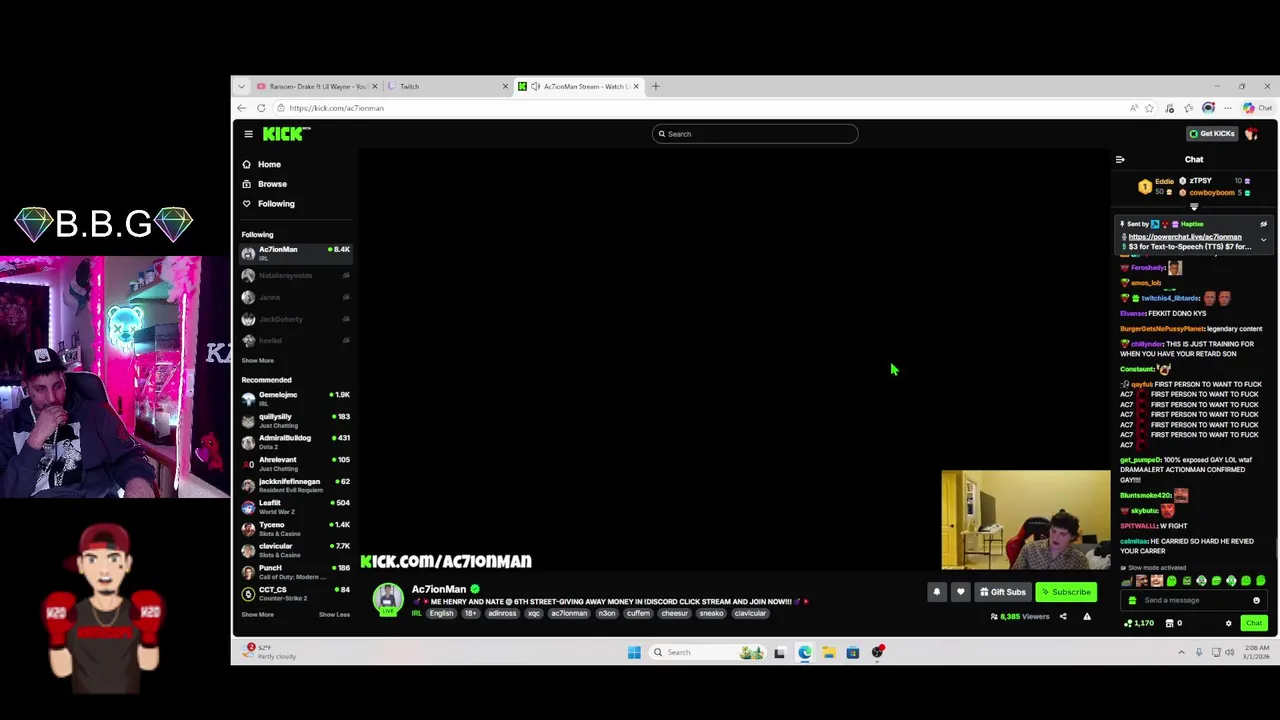Open the user profile avatar menu
The width and height of the screenshot is (1280, 720).
(x=1252, y=134)
